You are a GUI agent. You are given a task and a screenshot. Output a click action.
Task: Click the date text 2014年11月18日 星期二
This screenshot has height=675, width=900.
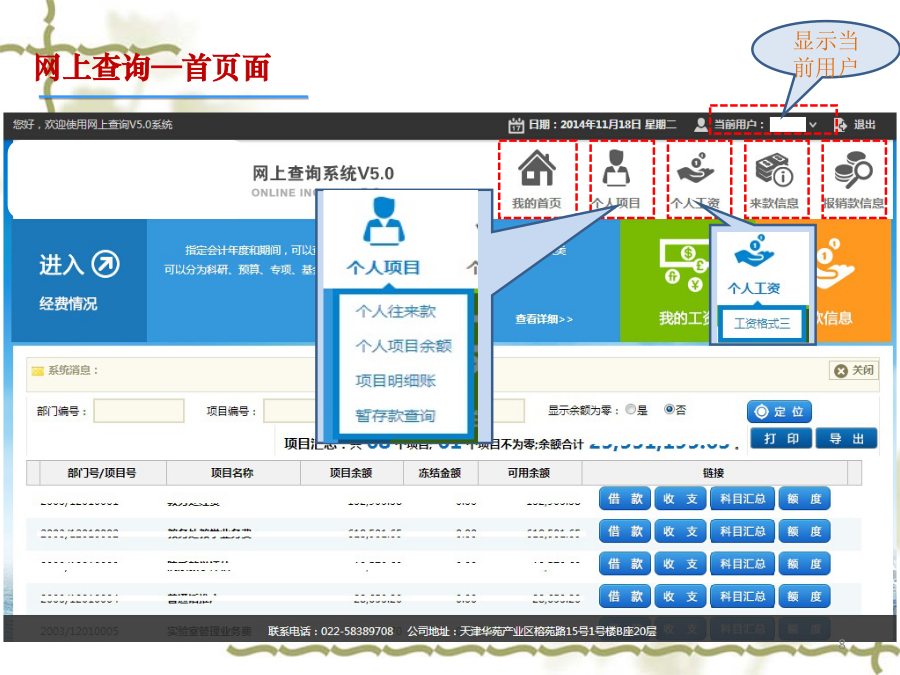tap(619, 125)
